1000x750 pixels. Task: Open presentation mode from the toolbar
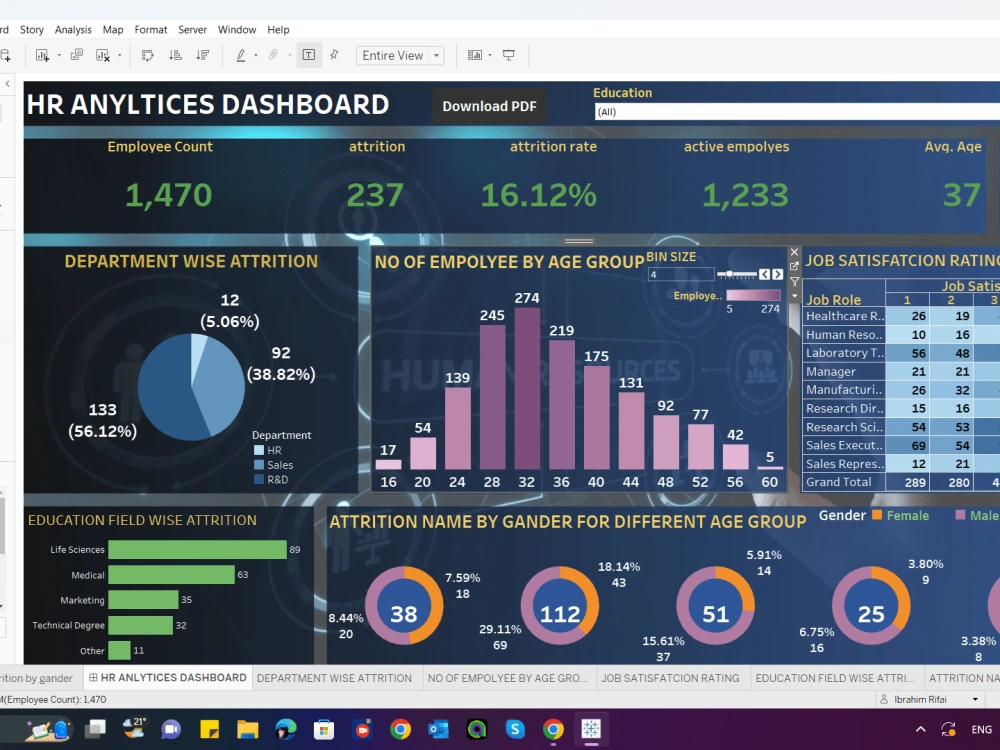point(509,55)
